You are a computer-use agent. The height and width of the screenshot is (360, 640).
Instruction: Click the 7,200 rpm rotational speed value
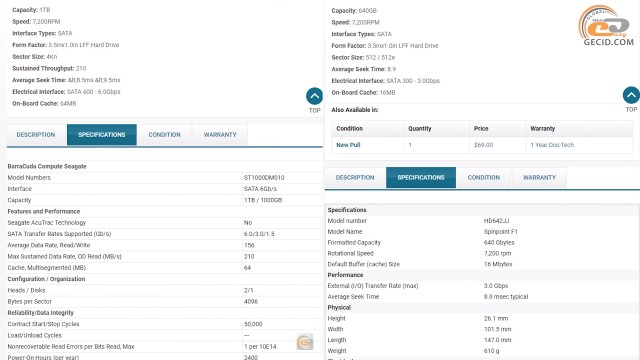(498, 253)
